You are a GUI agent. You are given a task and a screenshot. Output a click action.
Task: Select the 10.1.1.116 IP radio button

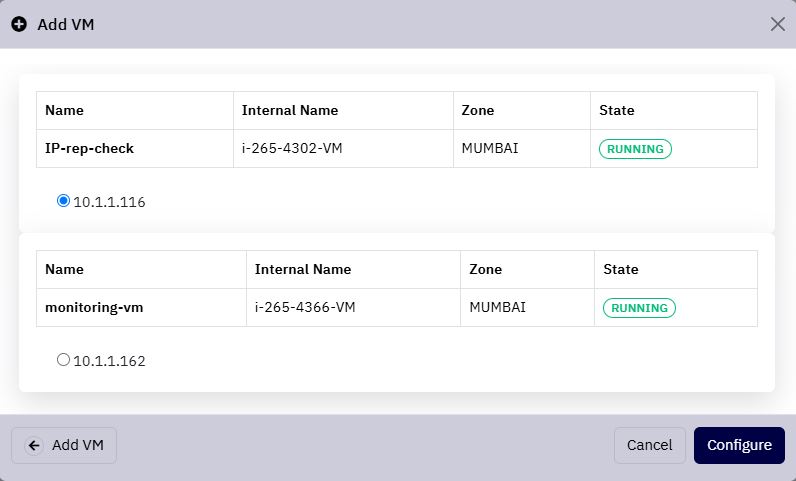click(x=63, y=201)
